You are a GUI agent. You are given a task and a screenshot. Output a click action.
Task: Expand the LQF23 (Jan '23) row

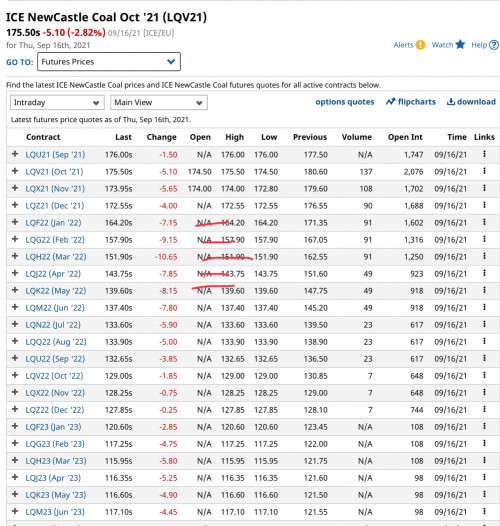15,426
